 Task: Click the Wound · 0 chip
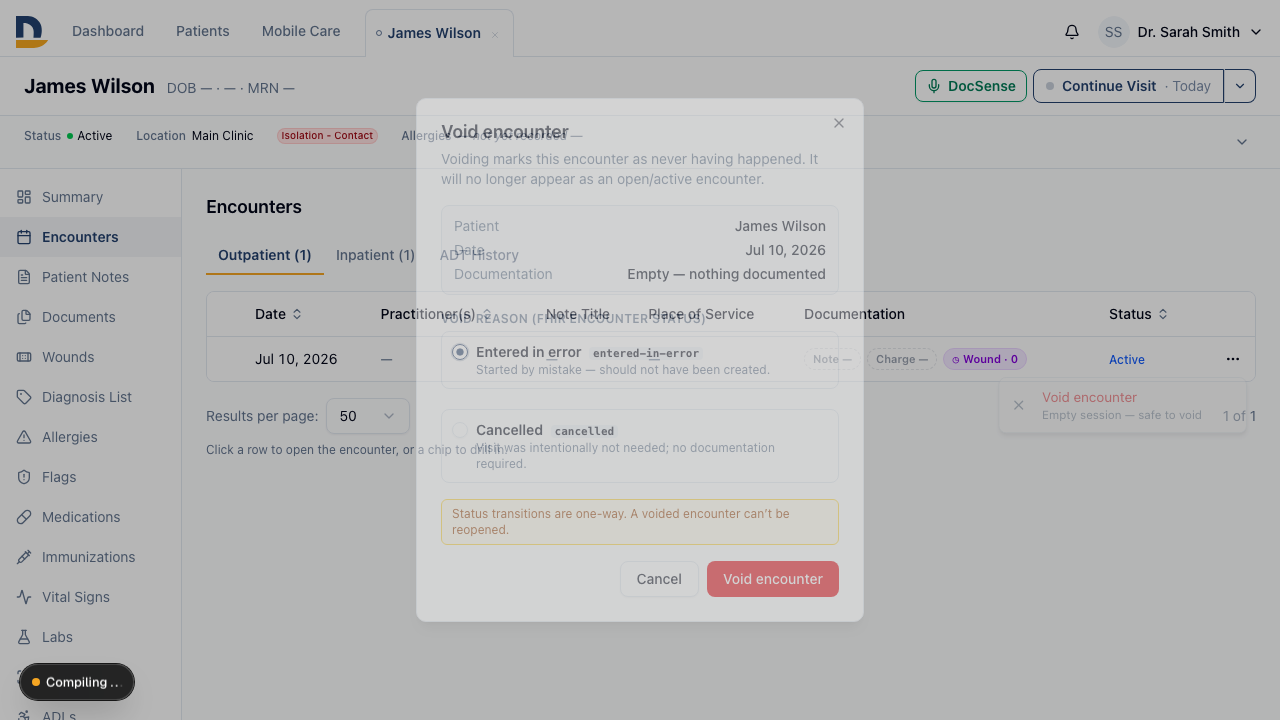tap(985, 359)
